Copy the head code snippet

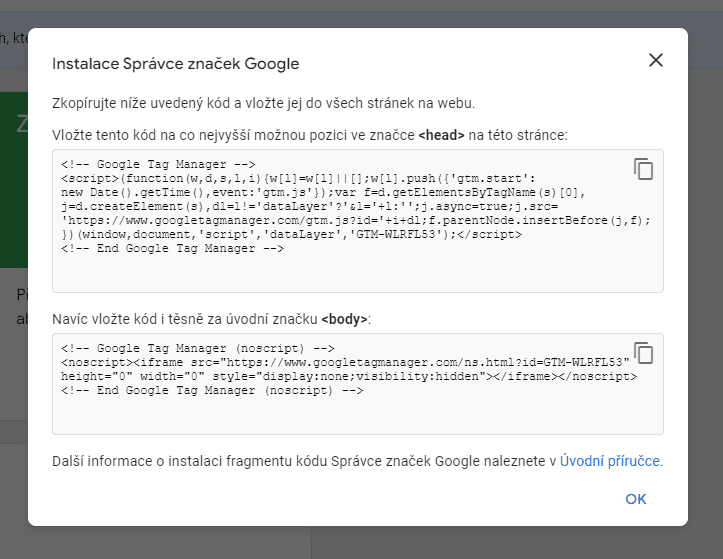tap(643, 169)
